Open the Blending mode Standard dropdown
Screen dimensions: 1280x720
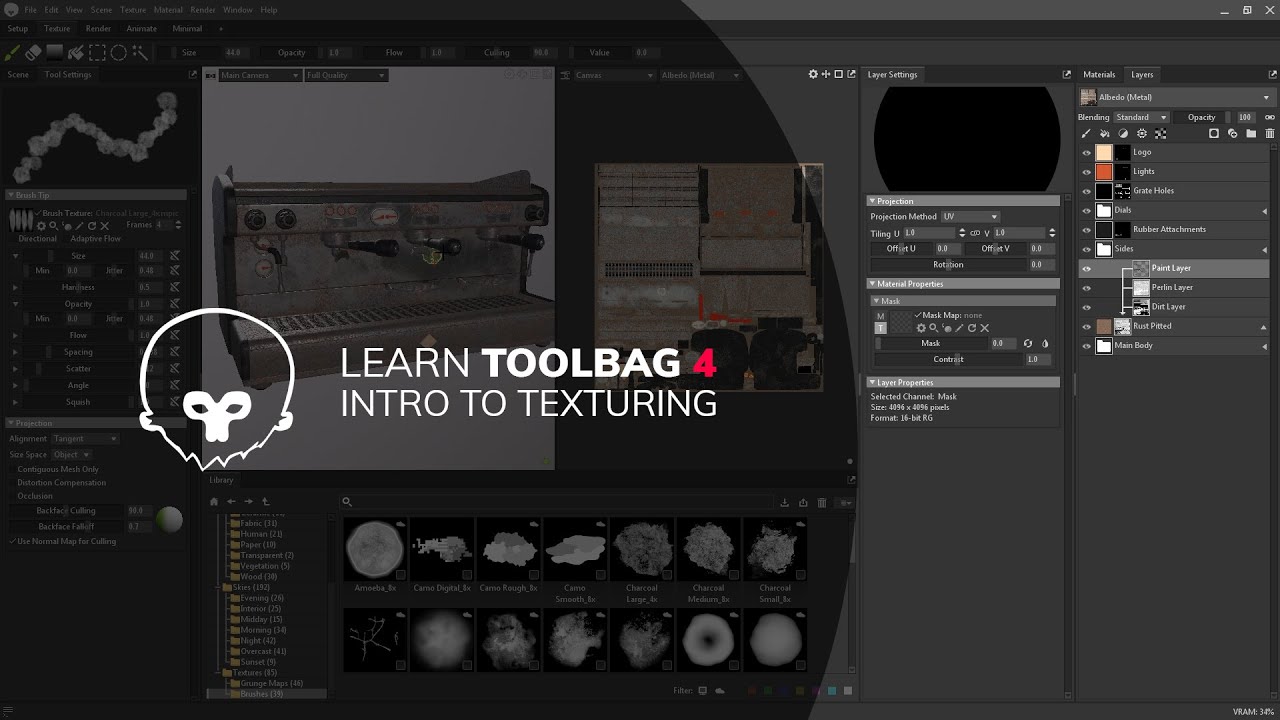click(x=1141, y=117)
